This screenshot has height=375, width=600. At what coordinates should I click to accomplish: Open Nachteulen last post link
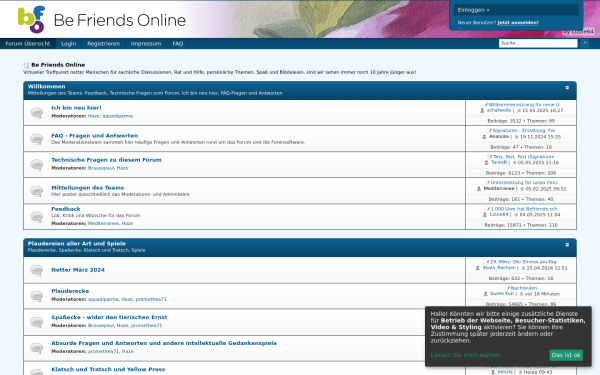(x=524, y=288)
